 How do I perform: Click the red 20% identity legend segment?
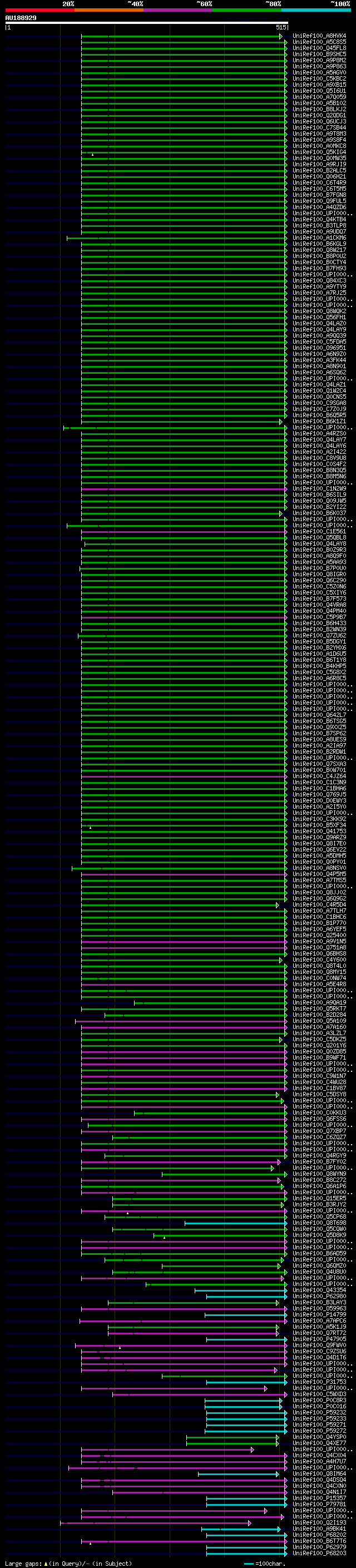pos(39,10)
